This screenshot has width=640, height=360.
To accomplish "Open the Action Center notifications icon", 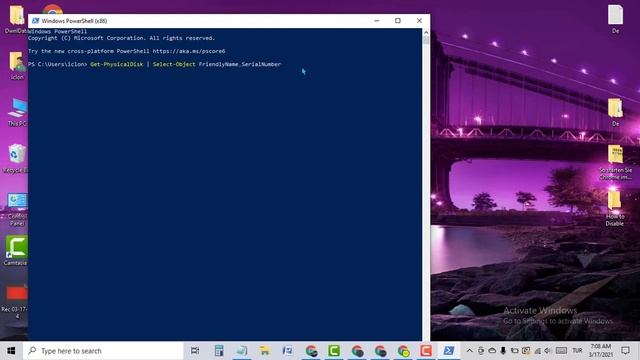I will click(625, 351).
